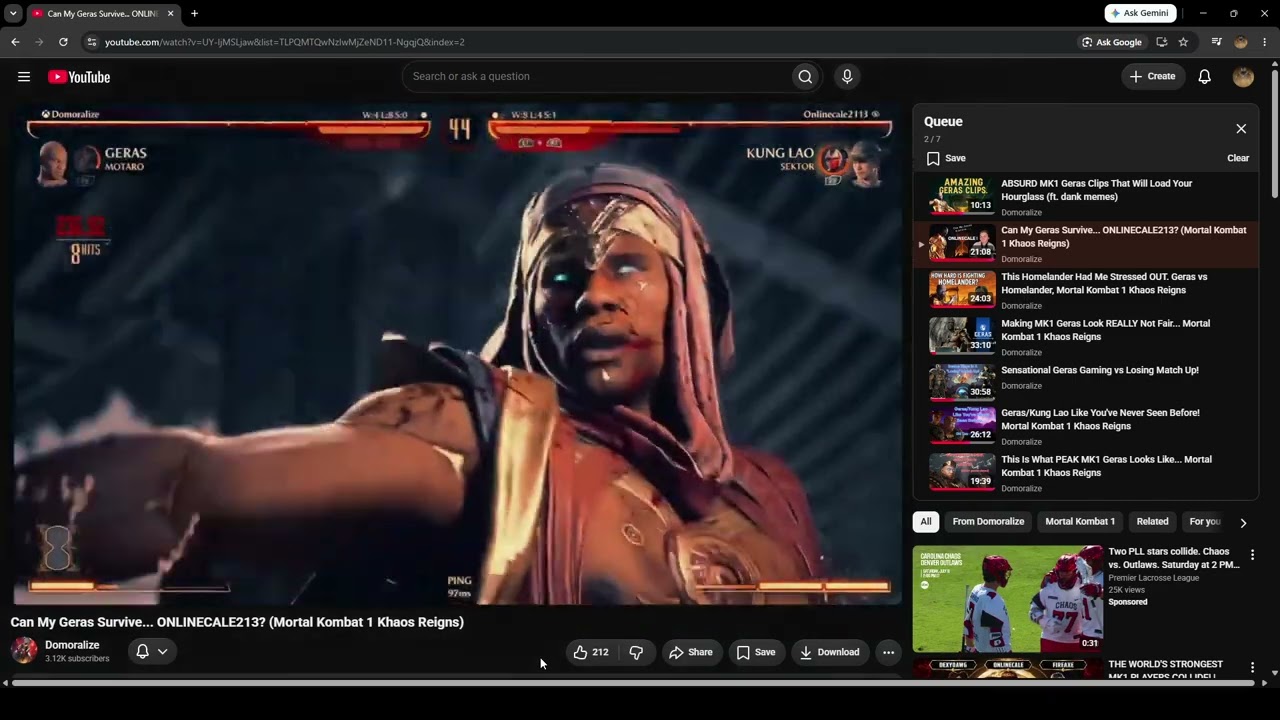Bookmark this page with star icon
The image size is (1280, 720).
click(1183, 42)
